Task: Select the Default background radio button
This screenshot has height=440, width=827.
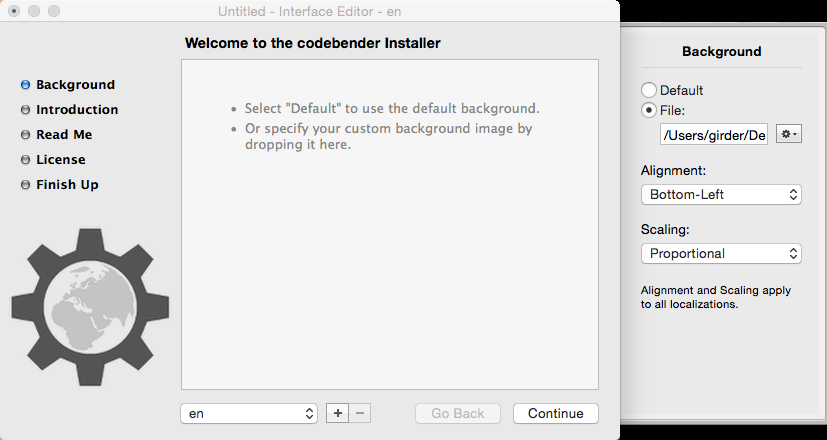Action: click(x=648, y=90)
